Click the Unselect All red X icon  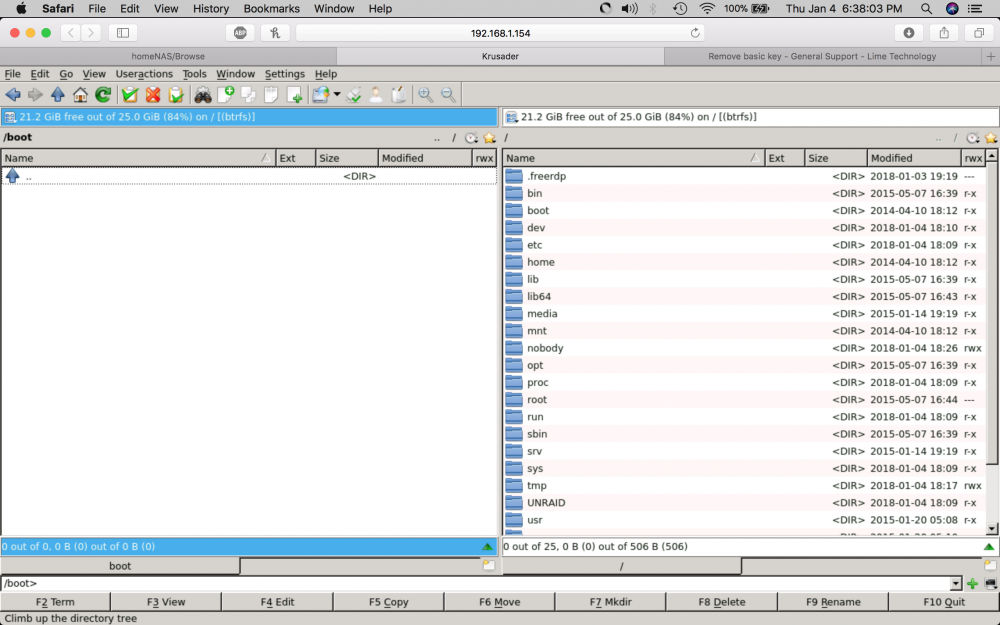point(152,95)
